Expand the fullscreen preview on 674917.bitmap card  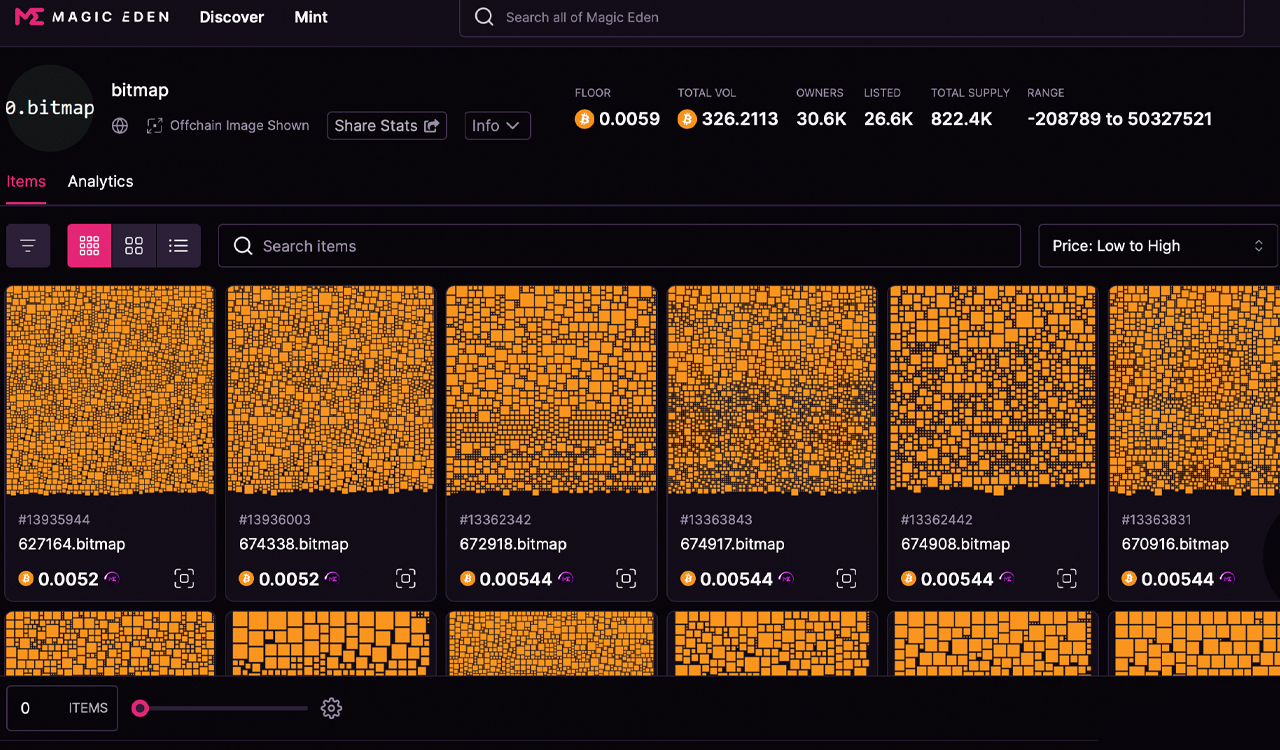(846, 578)
